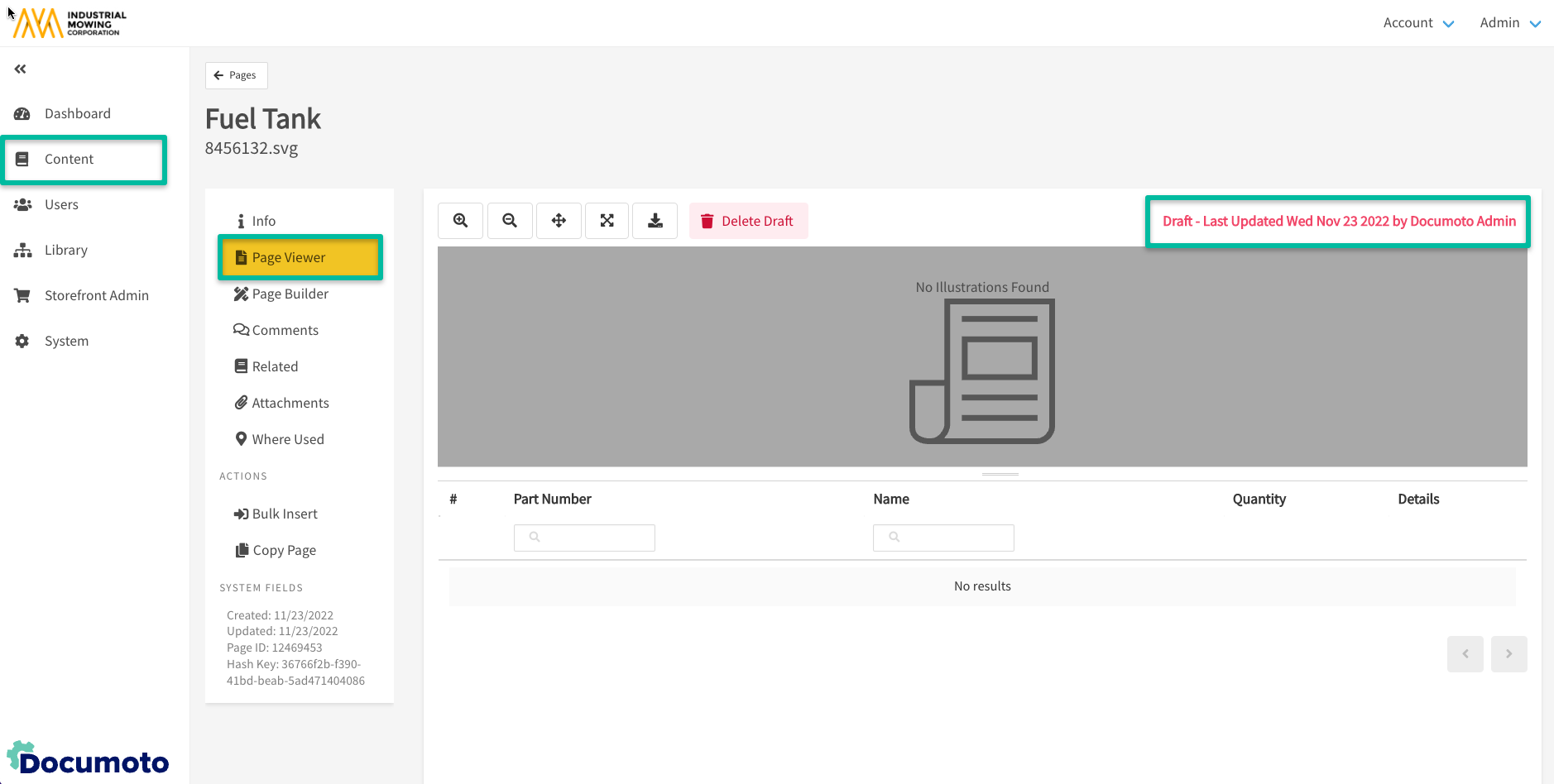Open Dashboard from the sidebar

[77, 113]
